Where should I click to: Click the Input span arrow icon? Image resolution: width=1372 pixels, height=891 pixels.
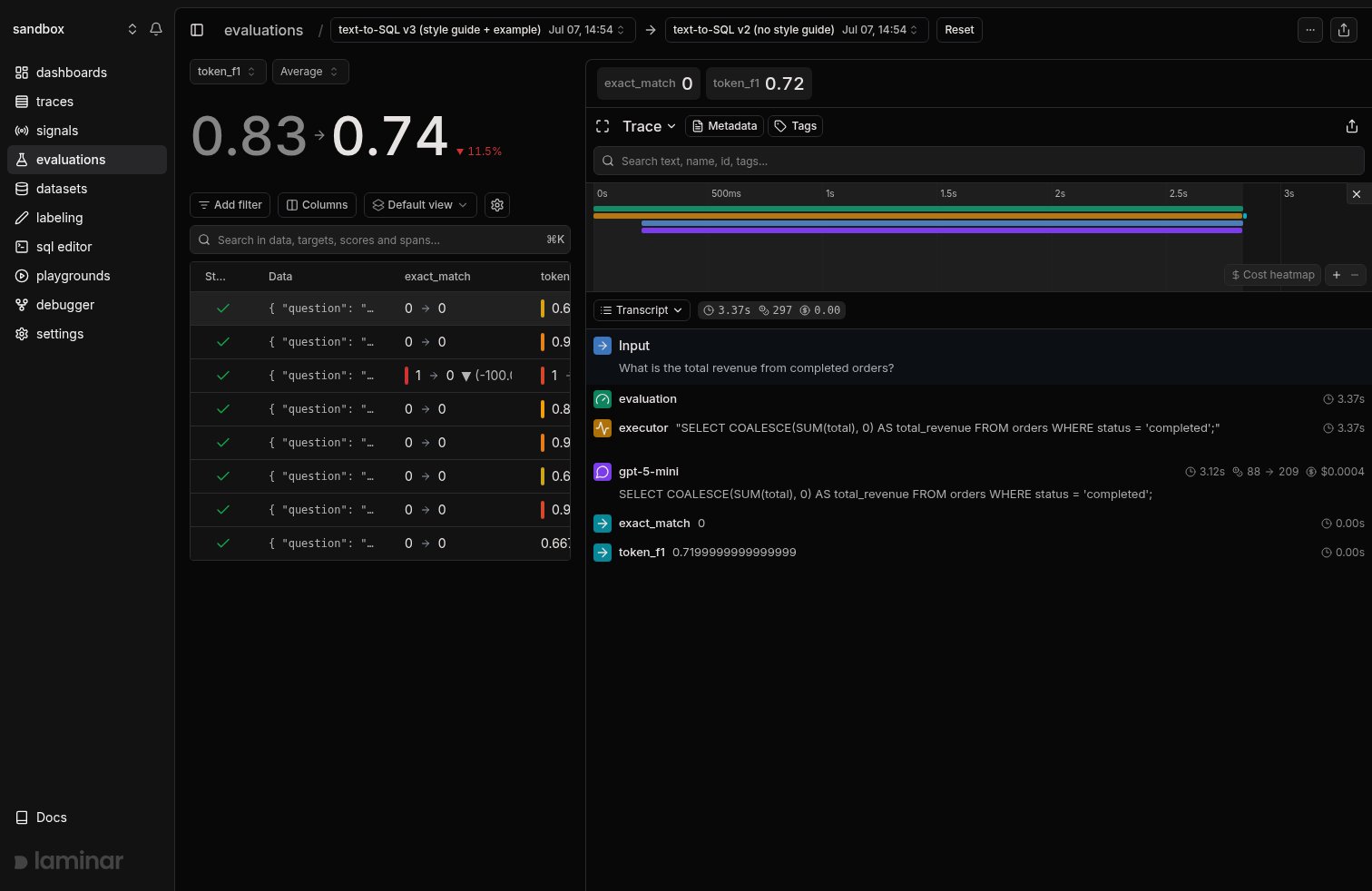pos(603,346)
